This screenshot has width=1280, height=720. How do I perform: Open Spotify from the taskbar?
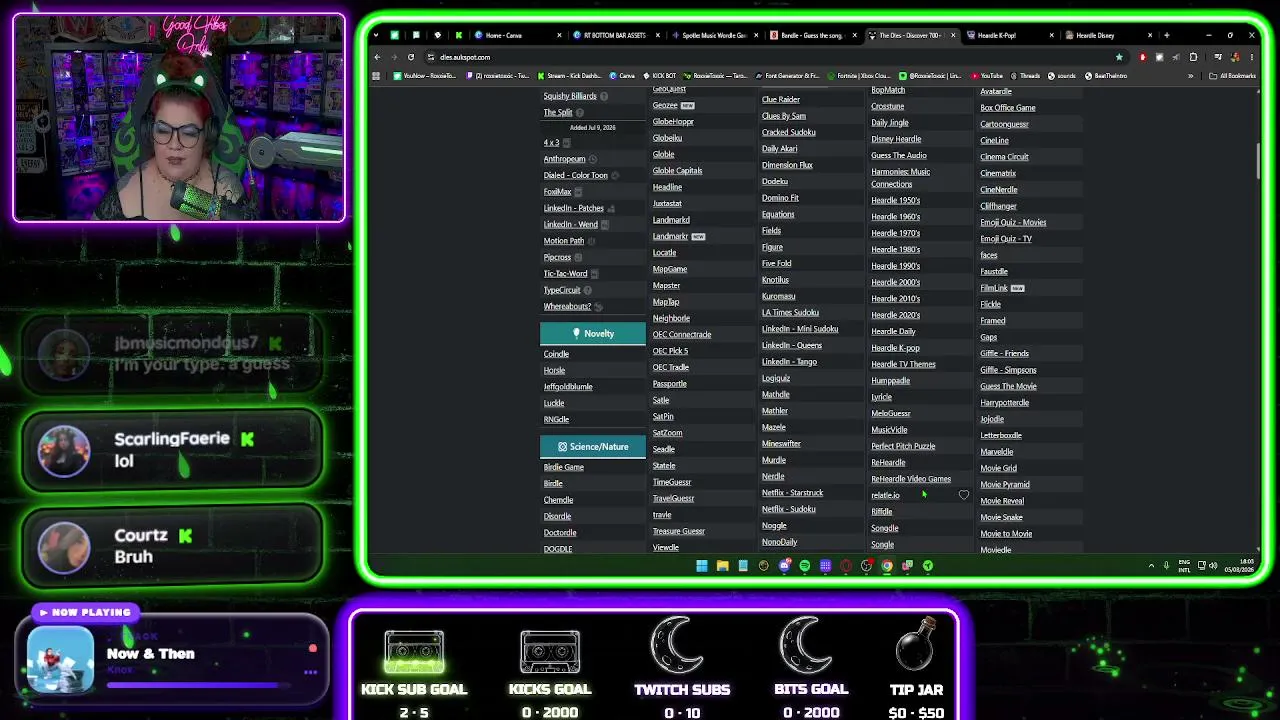click(805, 566)
